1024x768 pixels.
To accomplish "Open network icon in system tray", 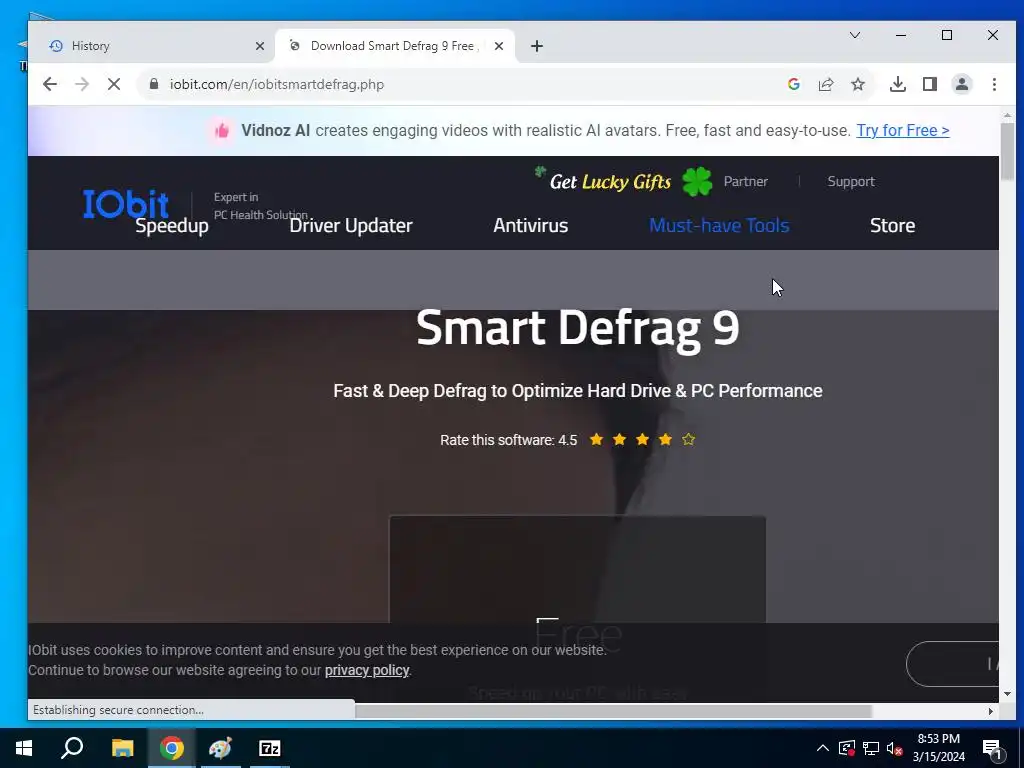I will pyautogui.click(x=871, y=748).
